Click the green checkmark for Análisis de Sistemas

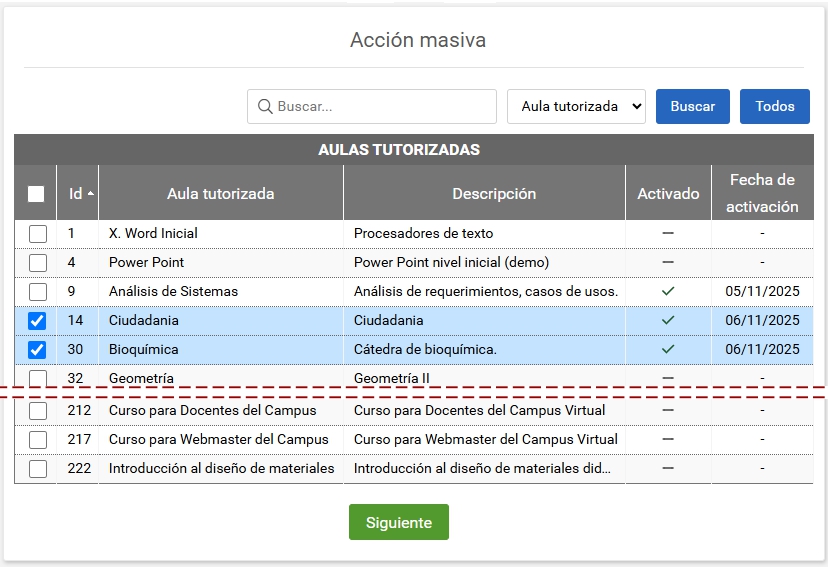click(668, 291)
